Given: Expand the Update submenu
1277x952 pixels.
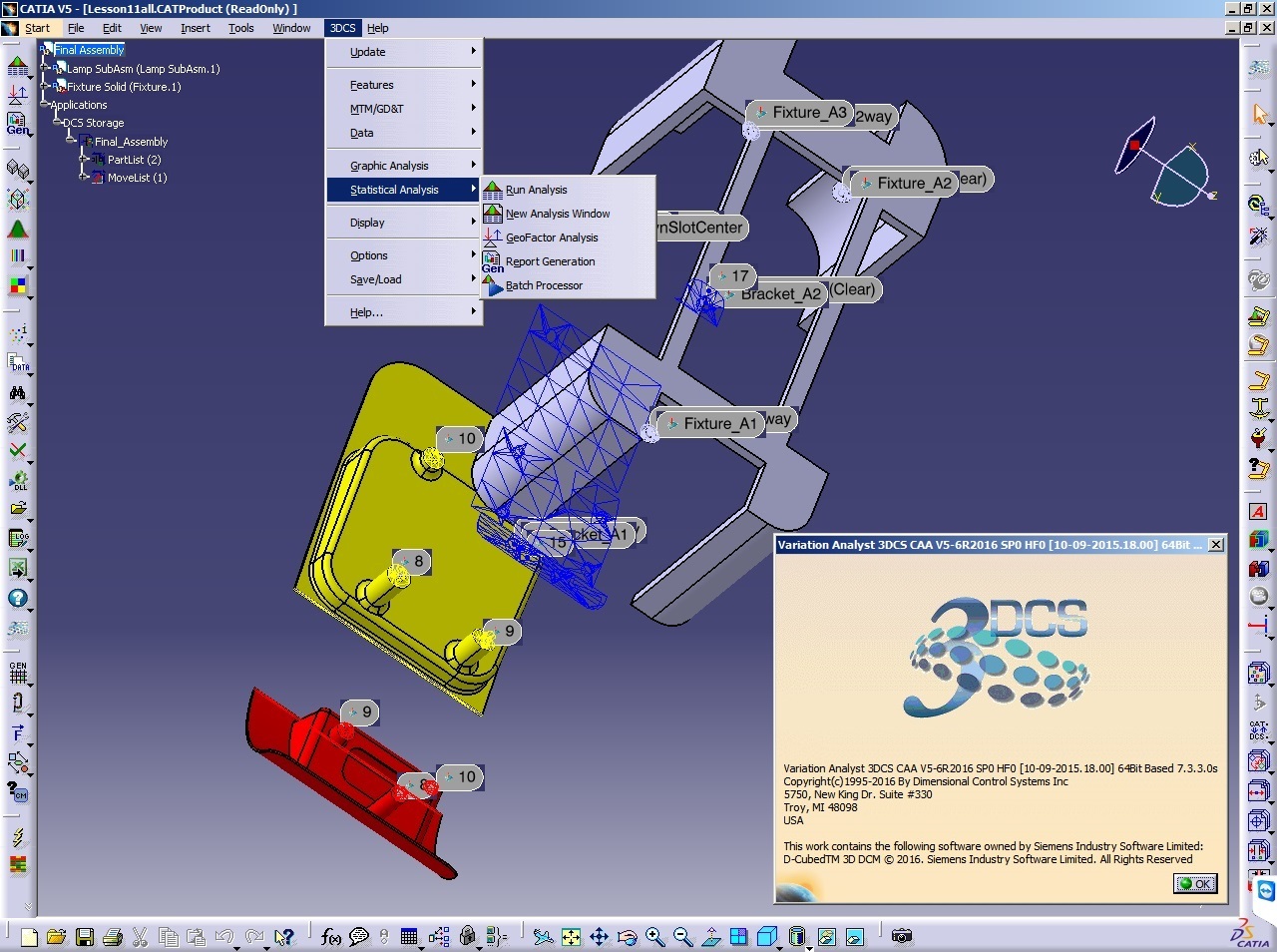Looking at the screenshot, I should [x=404, y=52].
